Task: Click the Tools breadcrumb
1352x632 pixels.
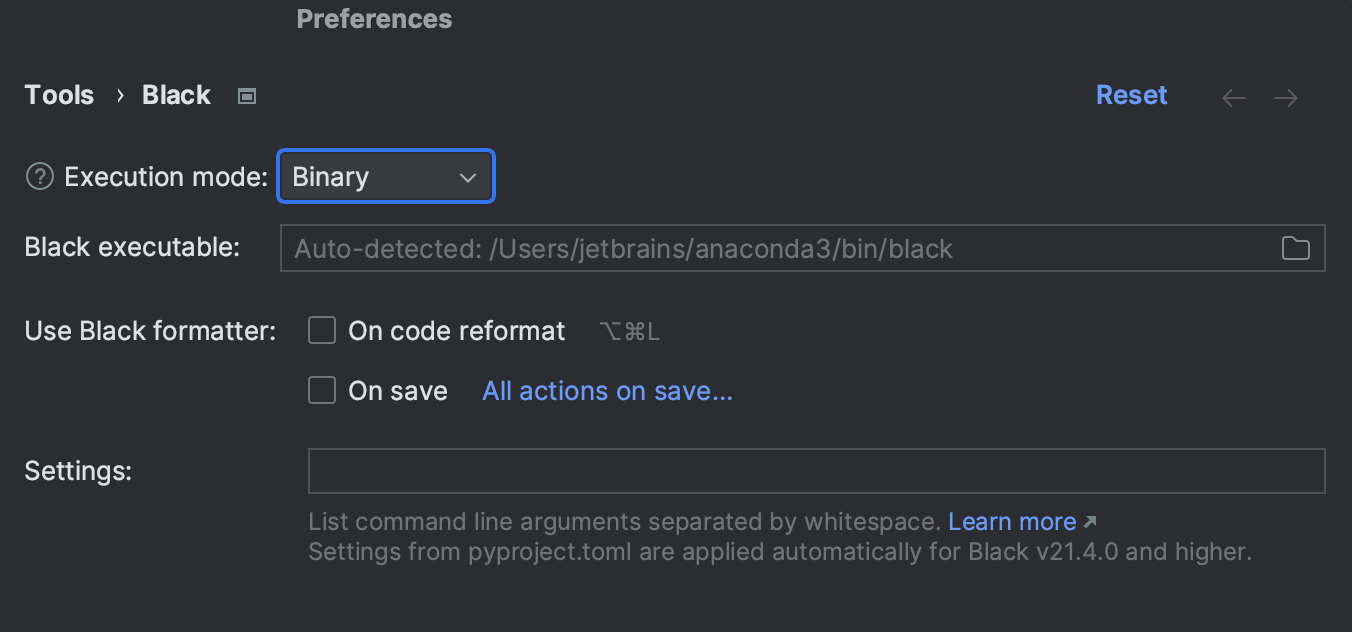Action: tap(58, 95)
